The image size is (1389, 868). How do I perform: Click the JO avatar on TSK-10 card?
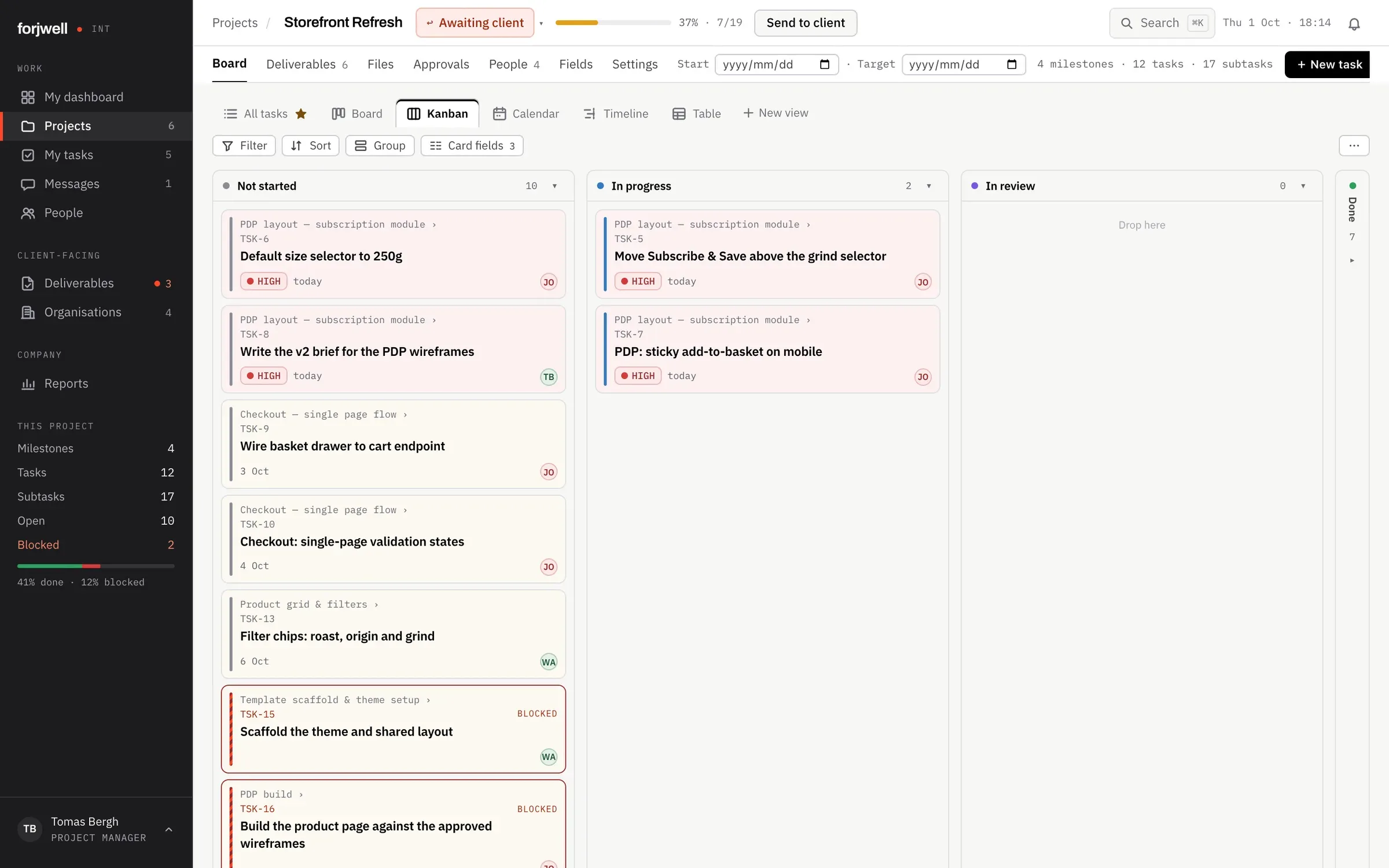tap(549, 567)
